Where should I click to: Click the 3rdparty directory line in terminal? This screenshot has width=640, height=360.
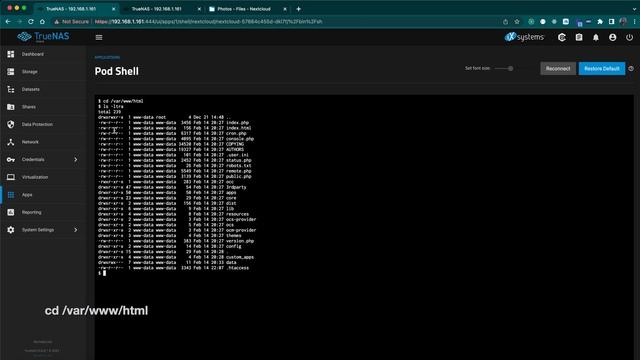[x=172, y=187]
